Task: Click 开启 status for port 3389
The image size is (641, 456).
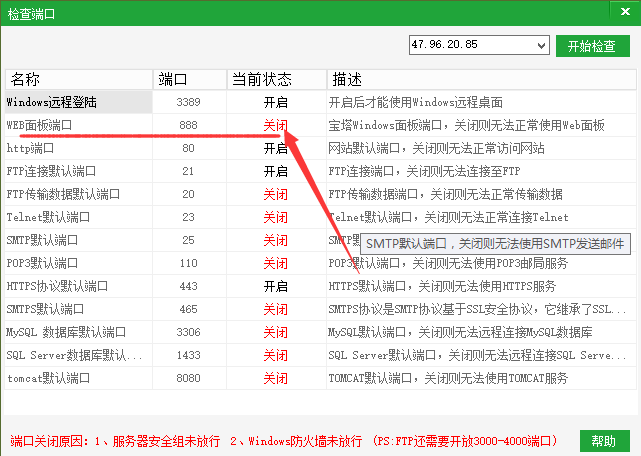Action: click(x=276, y=102)
